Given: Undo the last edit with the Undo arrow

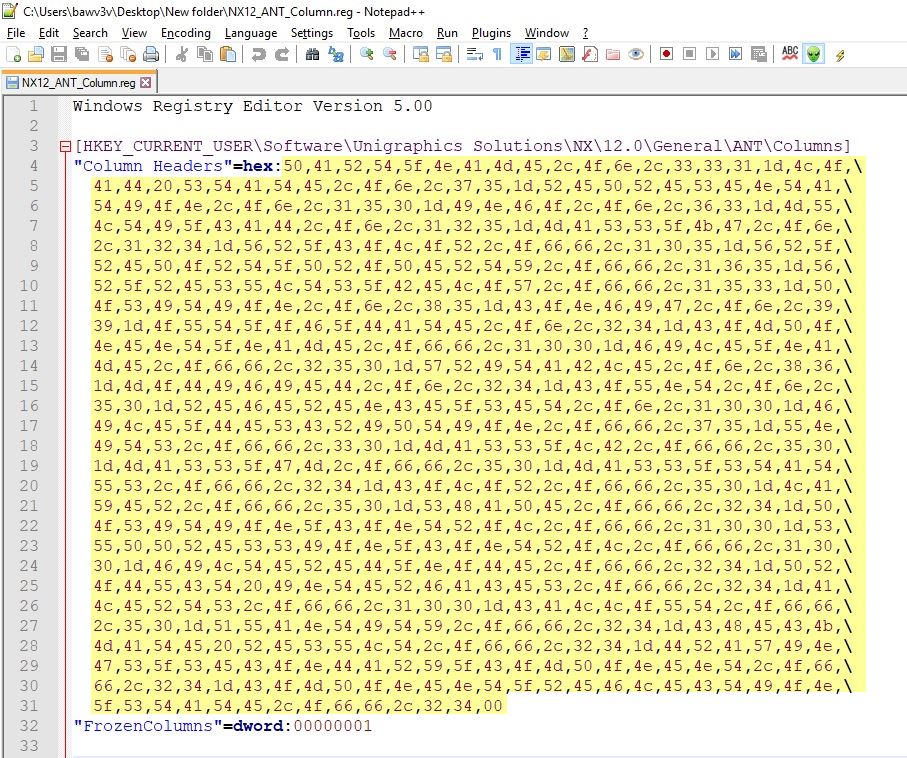Looking at the screenshot, I should 259,55.
